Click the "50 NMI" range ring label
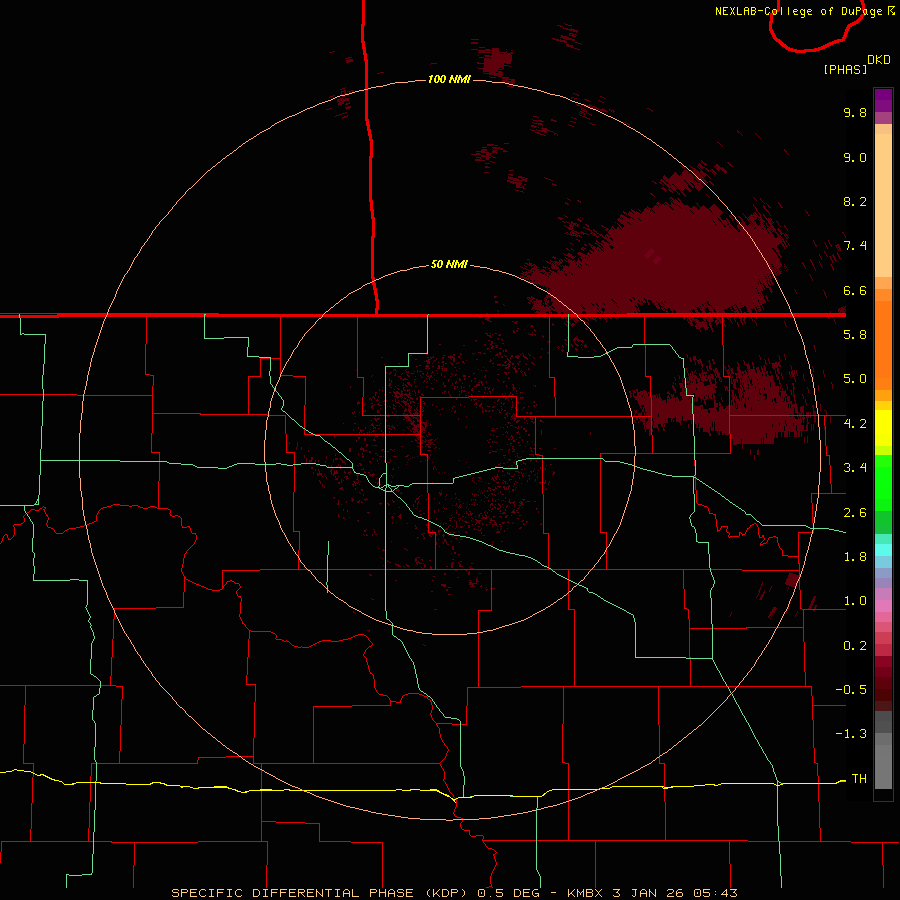Screen dimensions: 900x900 tap(449, 264)
